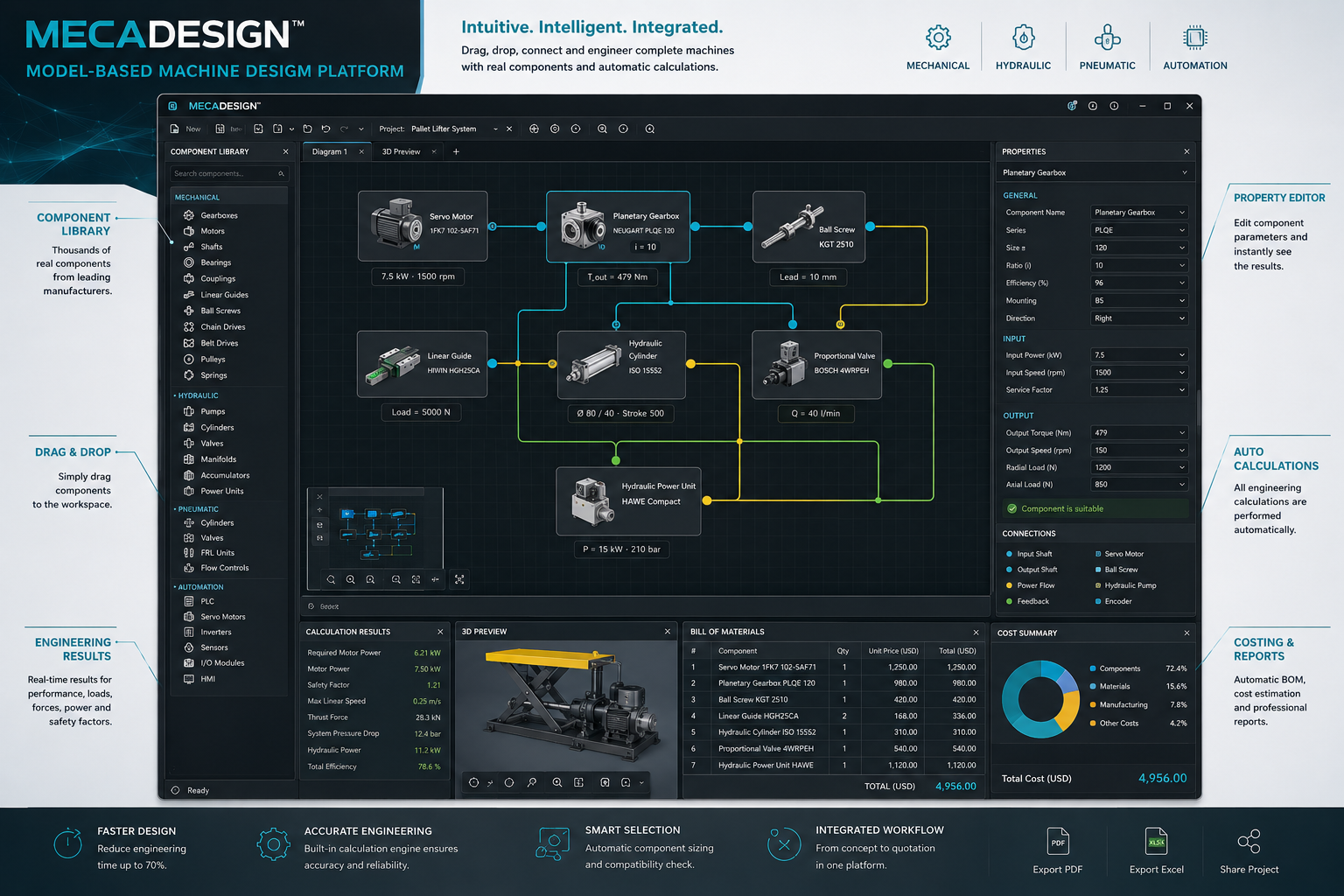Click the Export Excel button
Screen dimensions: 1344x896
[1157, 850]
